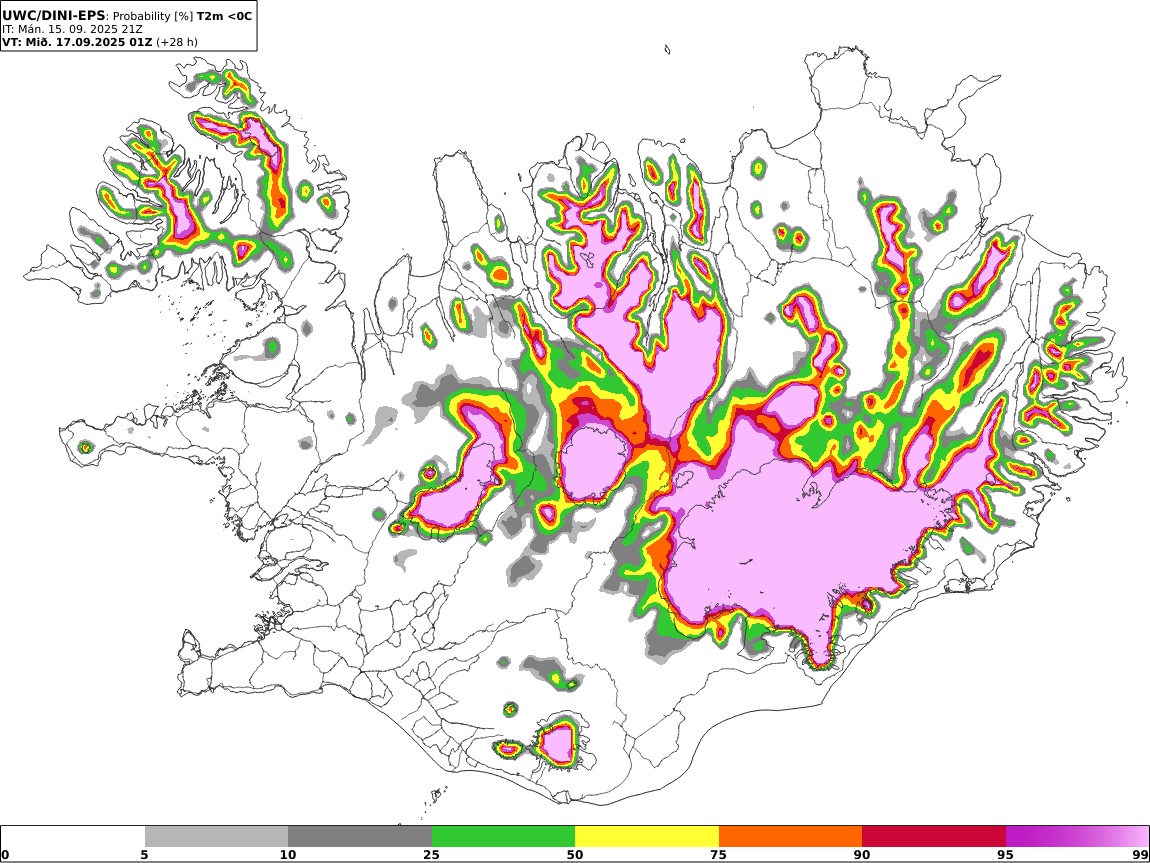Click the legend value '75'
Image resolution: width=1150 pixels, height=863 pixels.
point(718,855)
